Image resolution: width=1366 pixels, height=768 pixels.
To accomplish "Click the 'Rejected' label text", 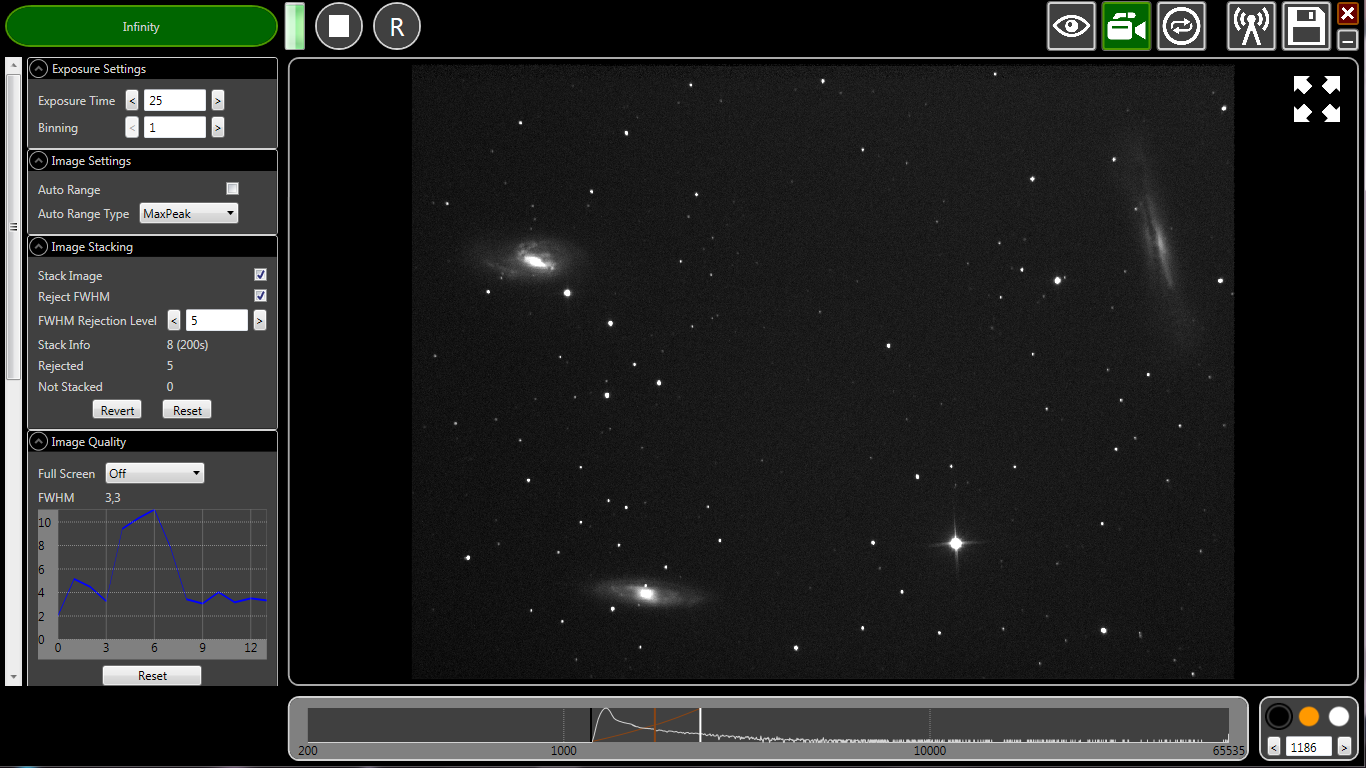I will click(x=61, y=366).
